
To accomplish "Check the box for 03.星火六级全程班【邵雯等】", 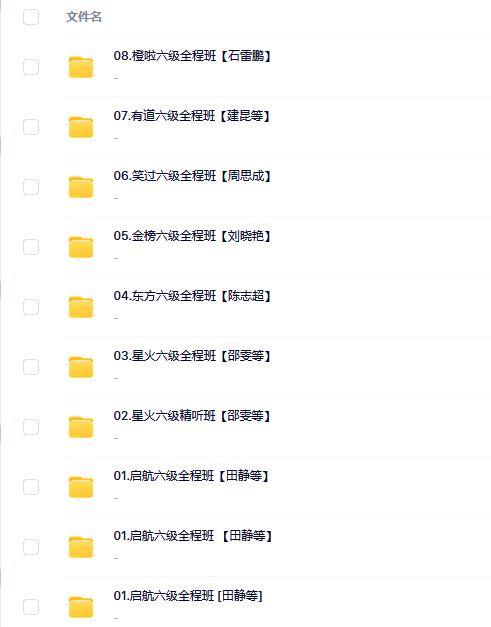I will (x=31, y=367).
